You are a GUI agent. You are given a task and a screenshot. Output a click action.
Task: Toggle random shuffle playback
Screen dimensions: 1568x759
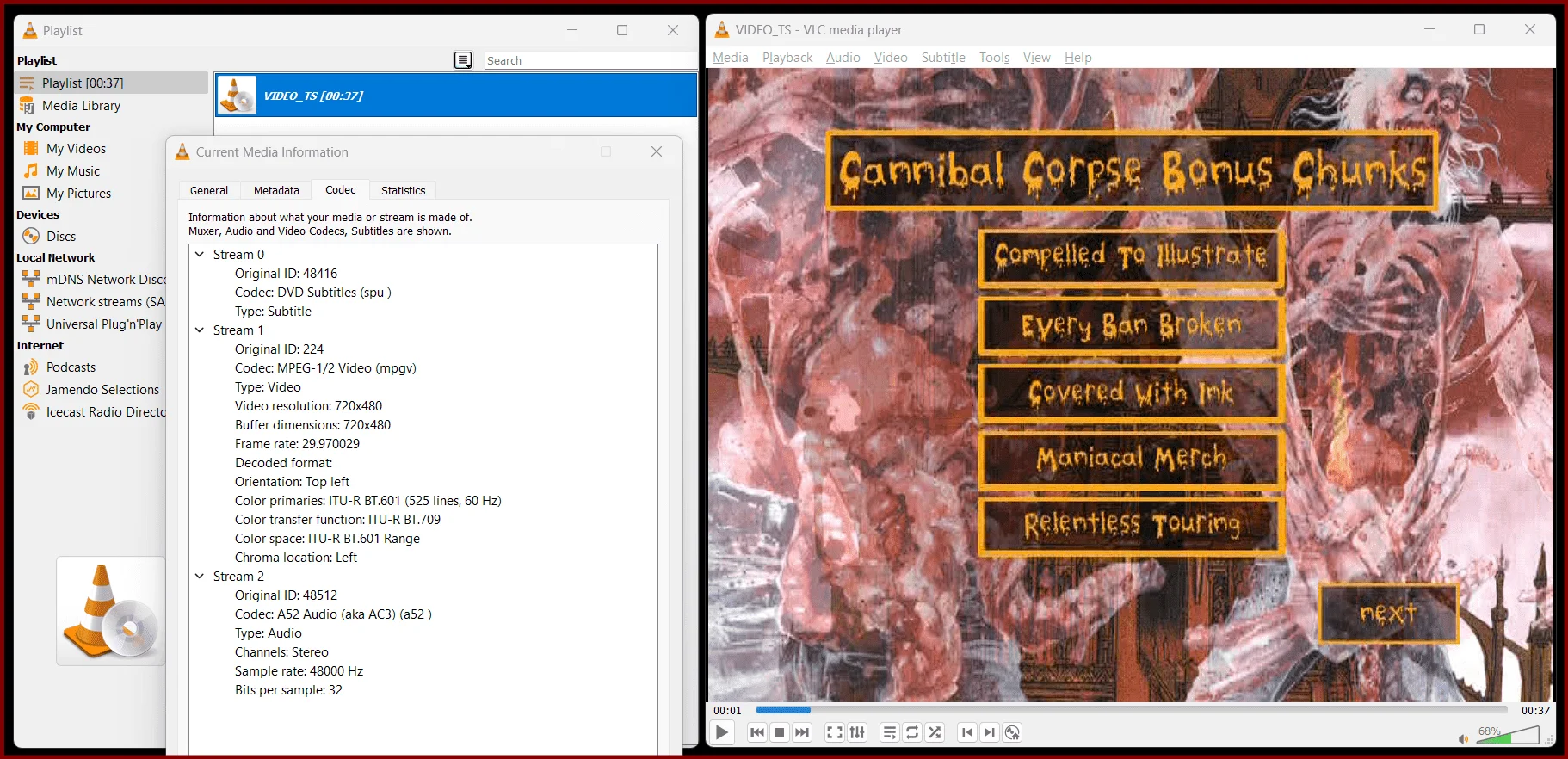(935, 732)
